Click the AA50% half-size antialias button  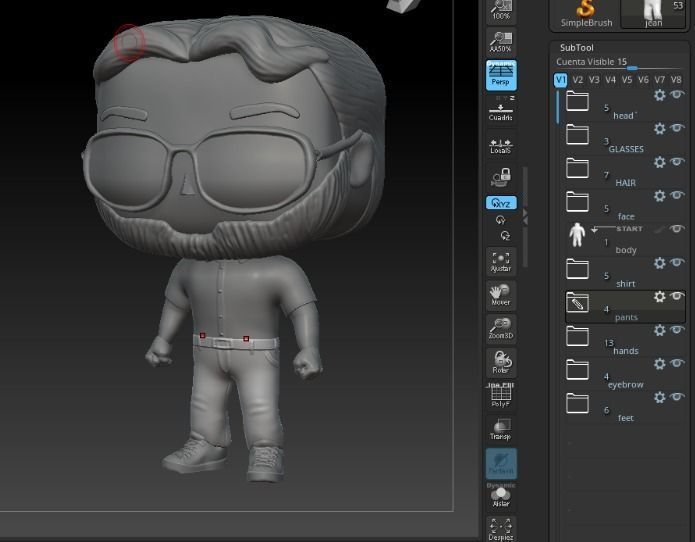pos(501,42)
